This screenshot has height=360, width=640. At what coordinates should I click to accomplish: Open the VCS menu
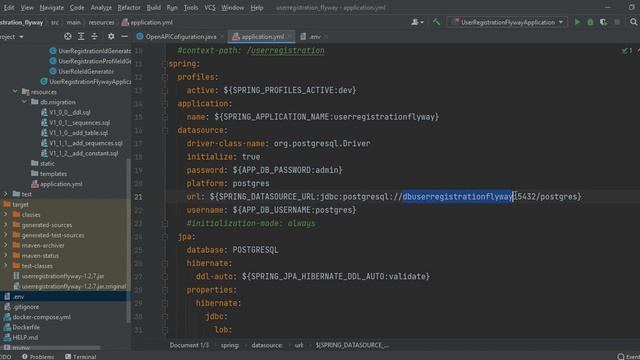coord(210,8)
